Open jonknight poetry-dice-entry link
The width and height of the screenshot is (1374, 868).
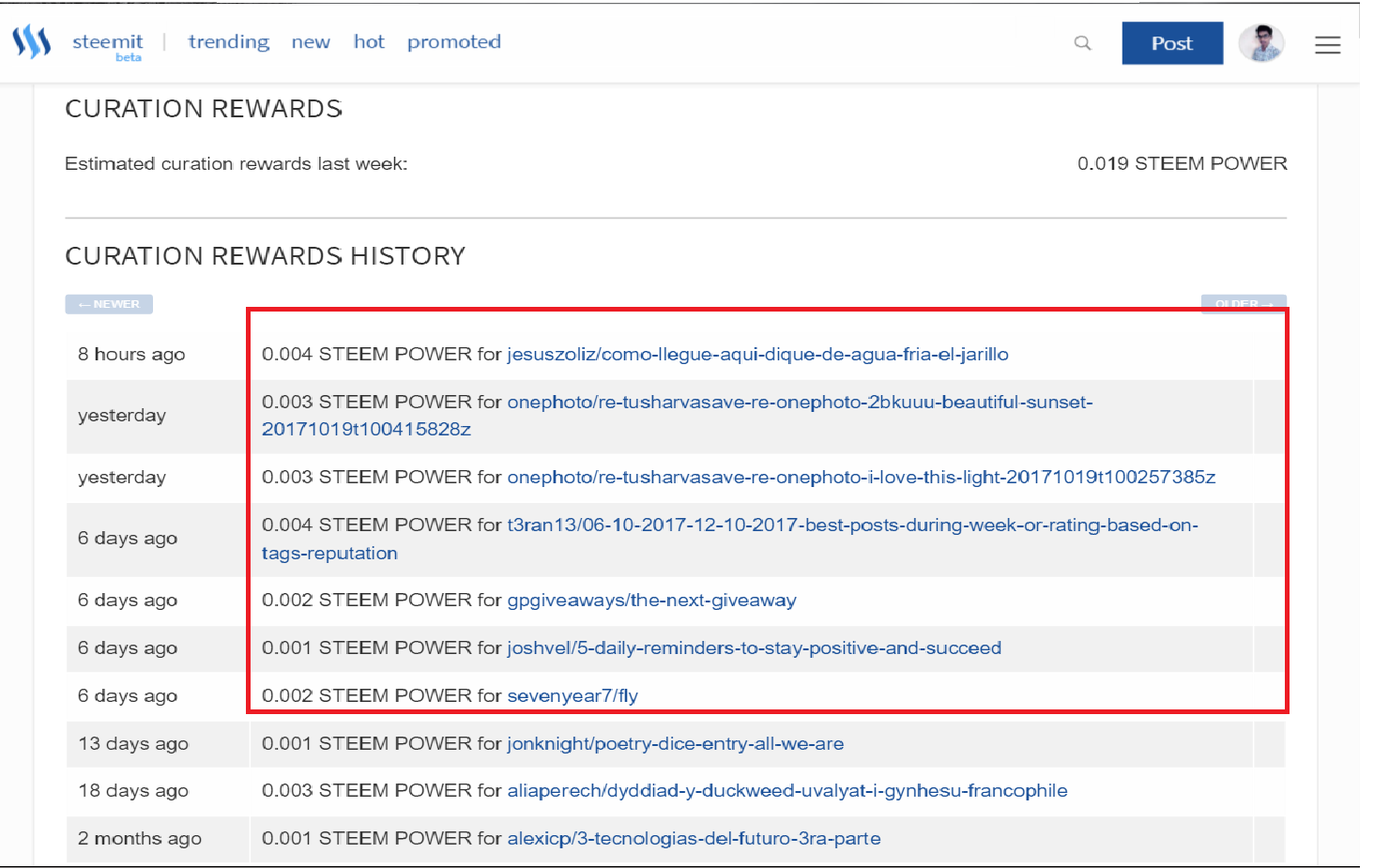point(675,744)
